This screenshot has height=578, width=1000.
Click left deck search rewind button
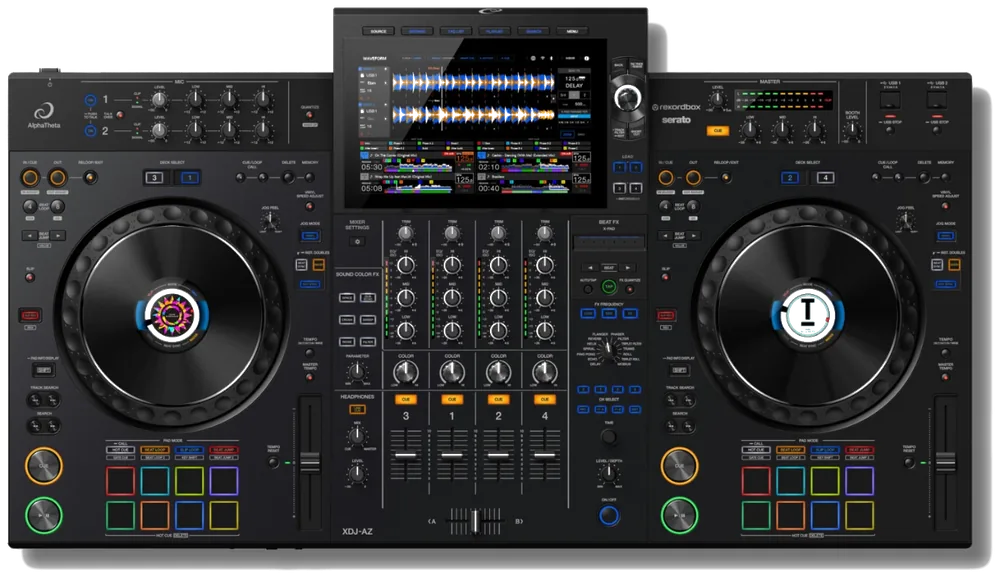35,426
